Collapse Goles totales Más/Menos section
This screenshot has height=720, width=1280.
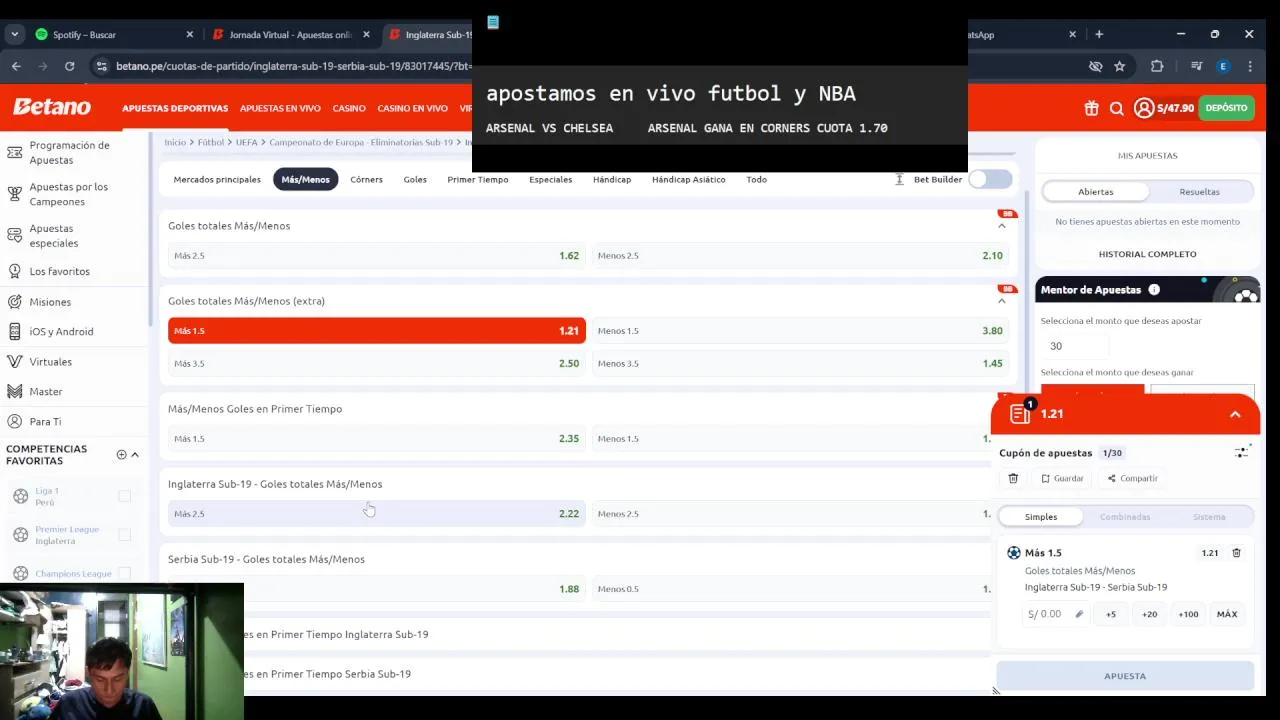point(1001,226)
